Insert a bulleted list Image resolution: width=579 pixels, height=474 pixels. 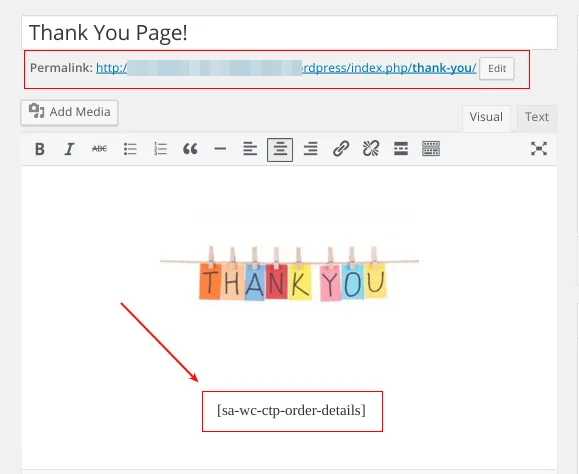pos(130,149)
